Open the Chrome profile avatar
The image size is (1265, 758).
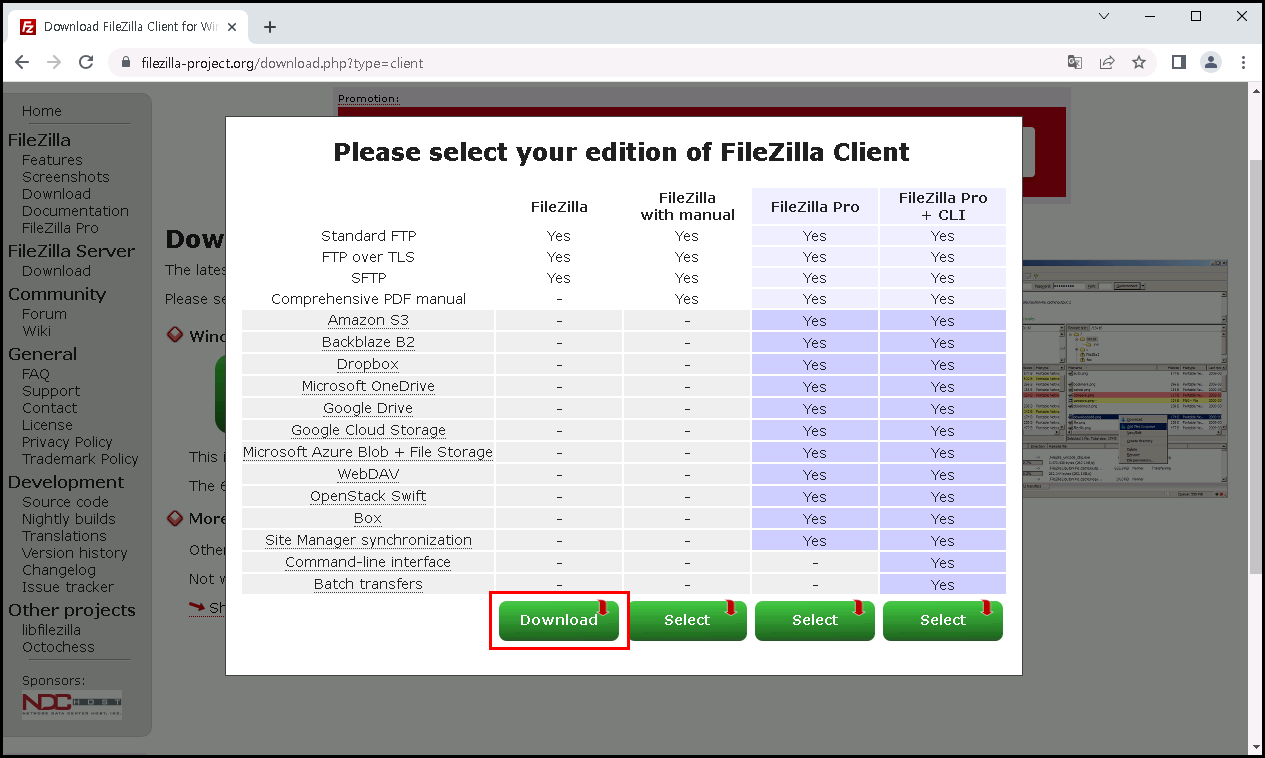pyautogui.click(x=1211, y=62)
